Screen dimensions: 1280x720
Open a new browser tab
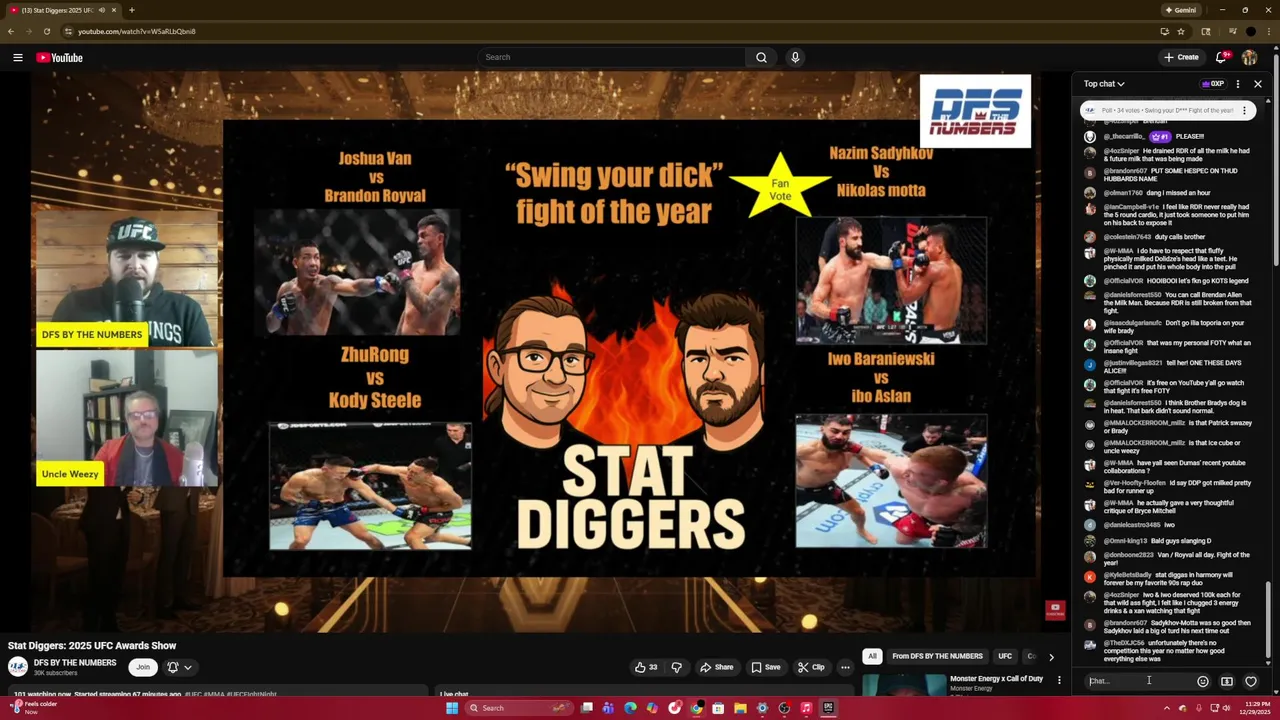coord(131,10)
